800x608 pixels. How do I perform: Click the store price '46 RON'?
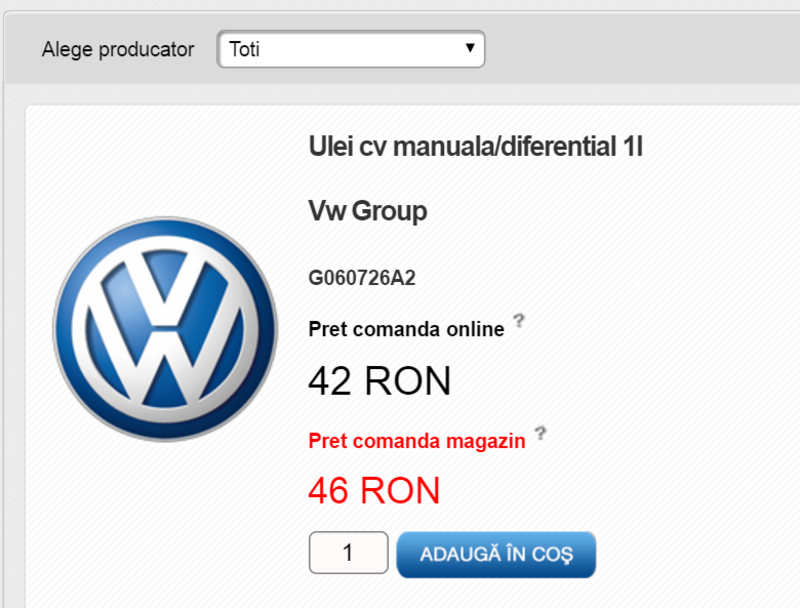click(374, 491)
